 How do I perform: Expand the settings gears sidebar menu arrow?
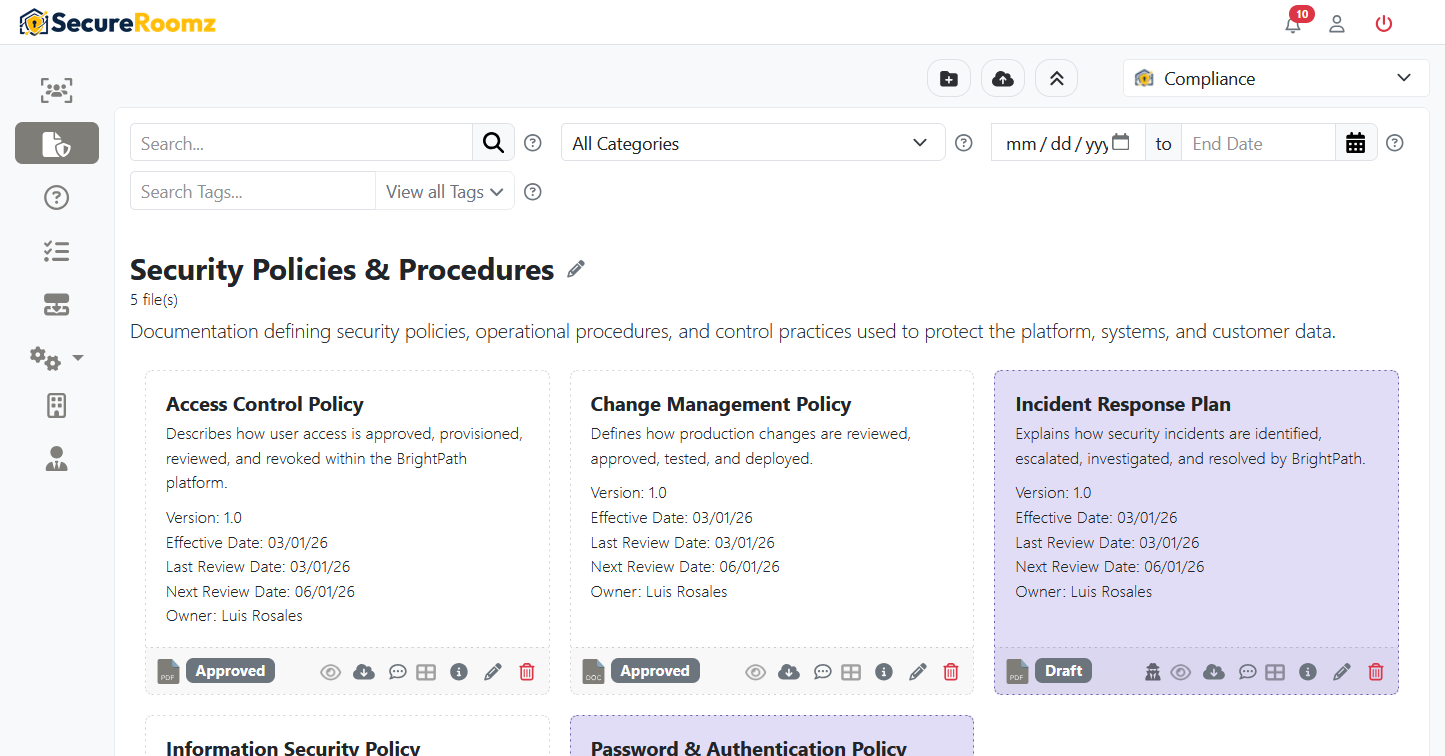tap(78, 358)
